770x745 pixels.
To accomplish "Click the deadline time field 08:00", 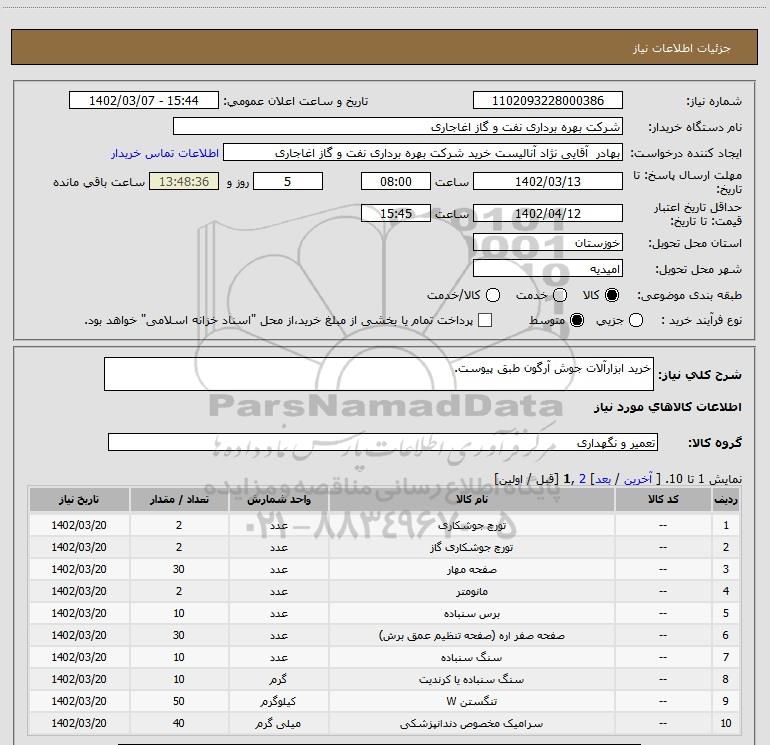I will [396, 181].
